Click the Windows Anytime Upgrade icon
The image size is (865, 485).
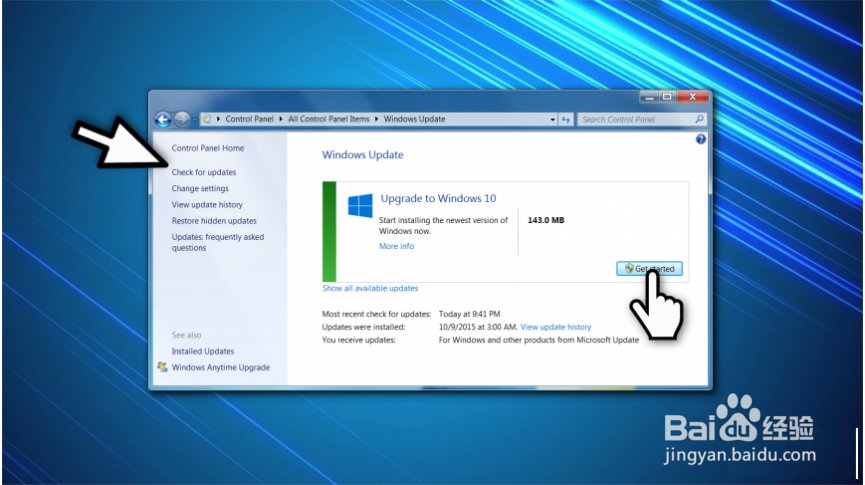click(162, 367)
